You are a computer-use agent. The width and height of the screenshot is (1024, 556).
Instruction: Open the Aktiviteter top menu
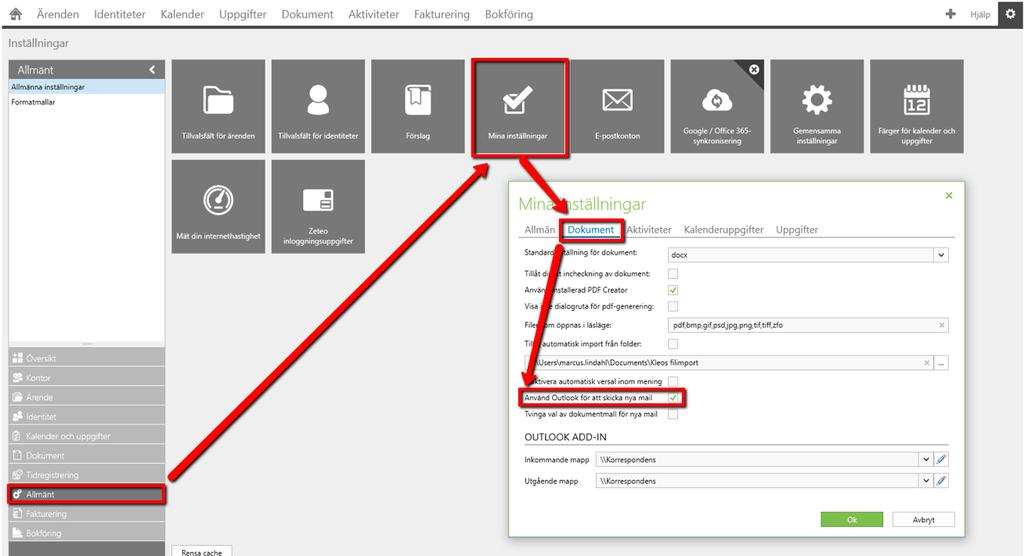click(374, 14)
